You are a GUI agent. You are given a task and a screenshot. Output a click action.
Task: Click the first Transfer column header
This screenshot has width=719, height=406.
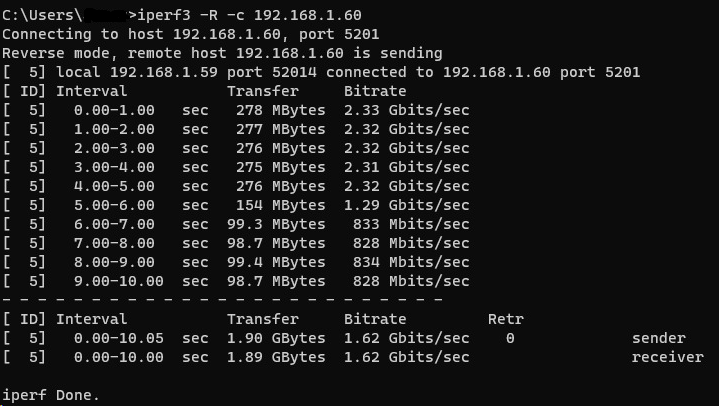coord(263,91)
